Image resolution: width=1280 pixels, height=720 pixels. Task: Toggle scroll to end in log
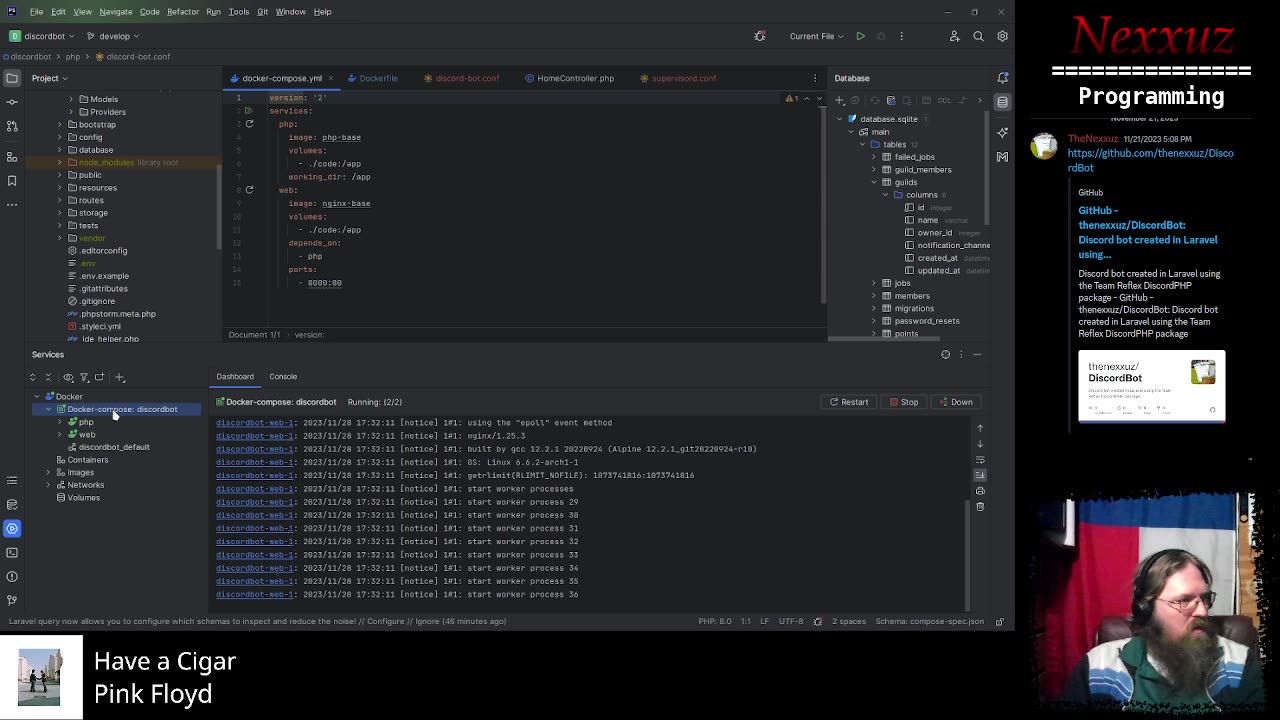(980, 475)
